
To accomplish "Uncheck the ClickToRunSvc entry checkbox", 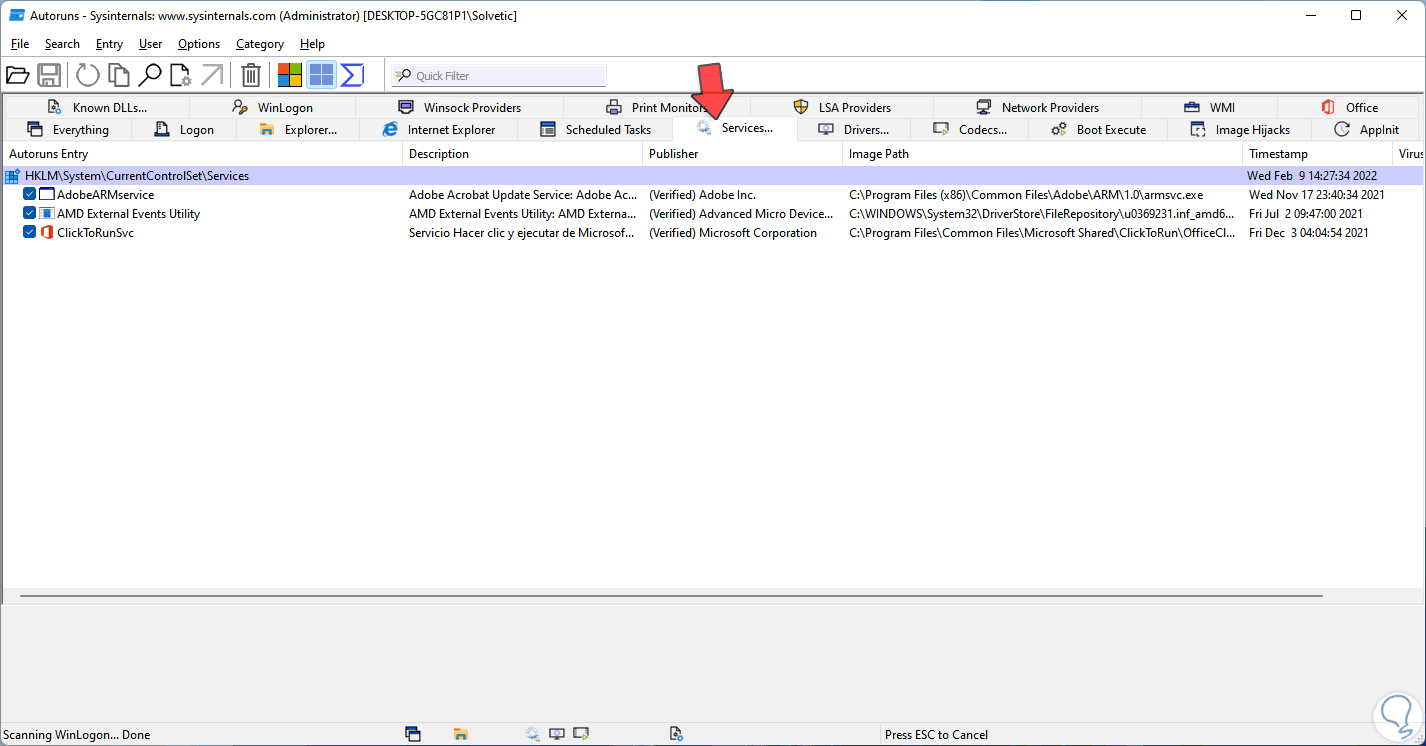I will [30, 233].
